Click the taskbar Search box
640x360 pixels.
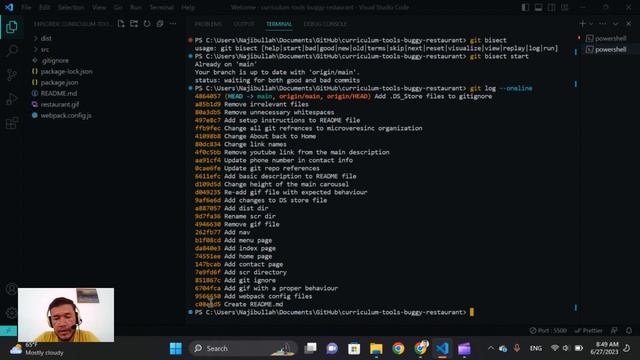[x=243, y=349]
